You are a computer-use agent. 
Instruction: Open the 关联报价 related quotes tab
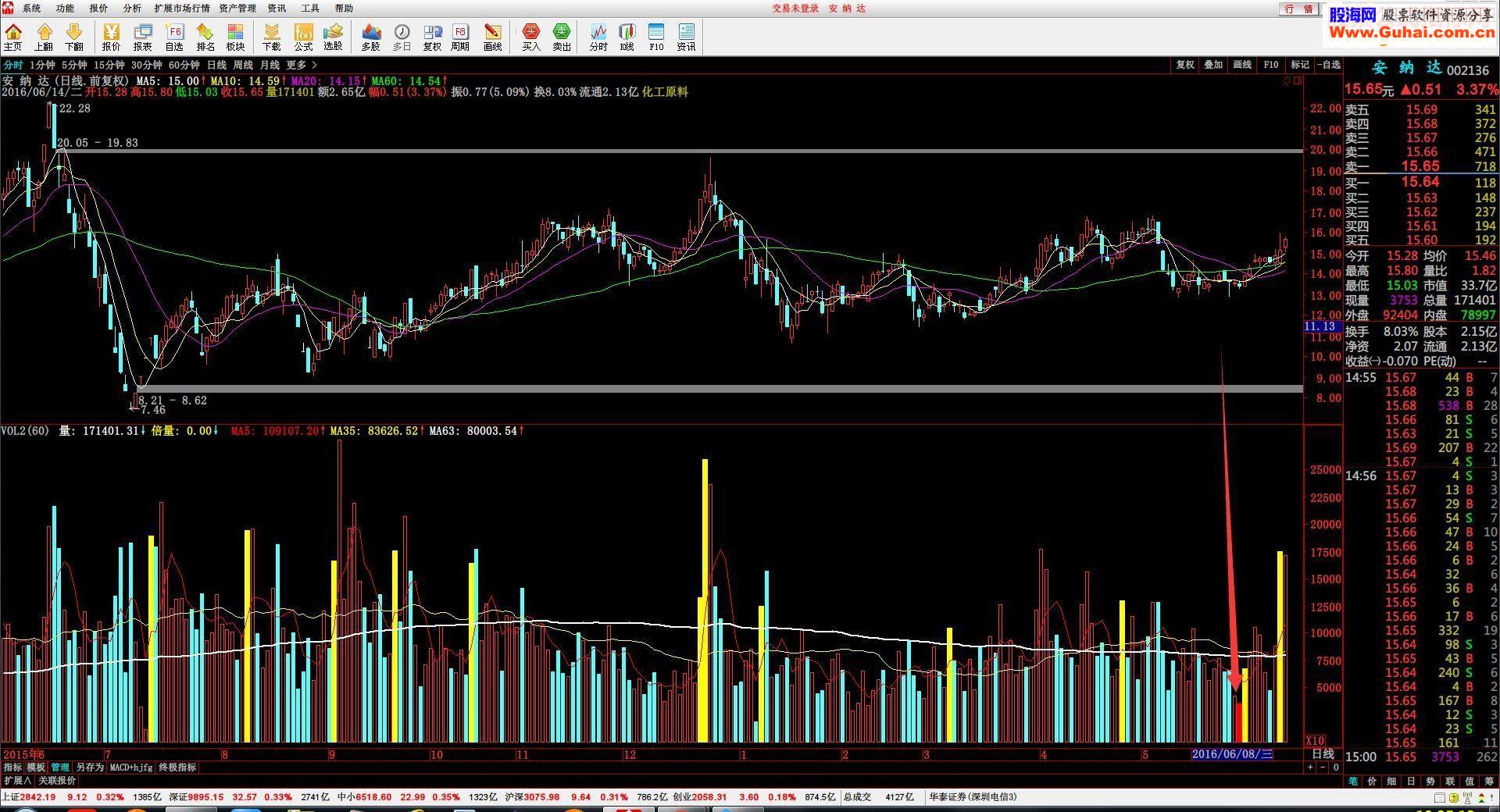coord(57,781)
